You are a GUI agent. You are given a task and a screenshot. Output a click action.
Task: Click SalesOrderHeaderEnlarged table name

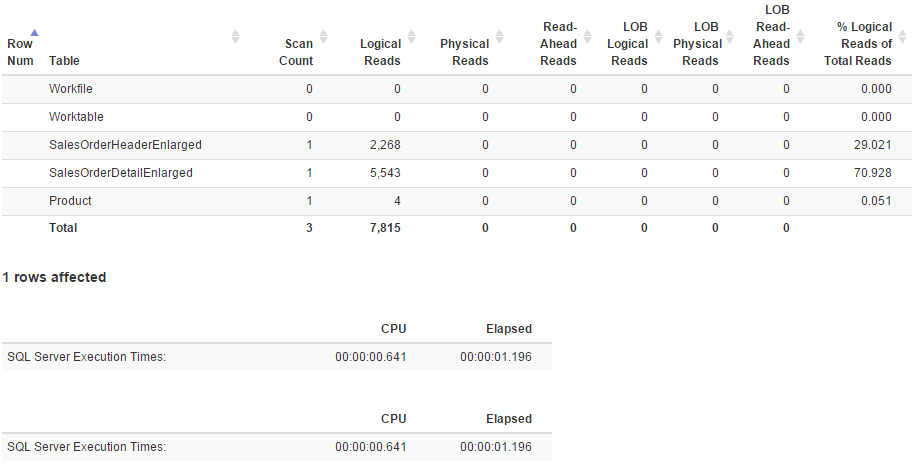(125, 145)
